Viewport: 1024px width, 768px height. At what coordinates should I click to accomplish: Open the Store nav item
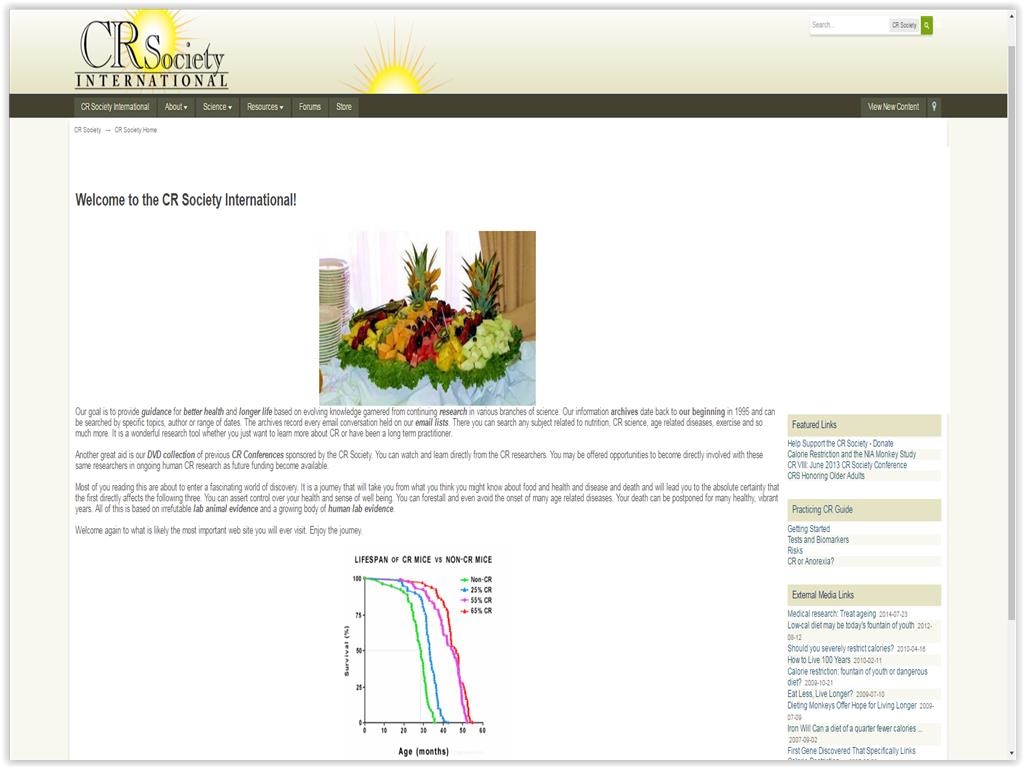[x=344, y=106]
